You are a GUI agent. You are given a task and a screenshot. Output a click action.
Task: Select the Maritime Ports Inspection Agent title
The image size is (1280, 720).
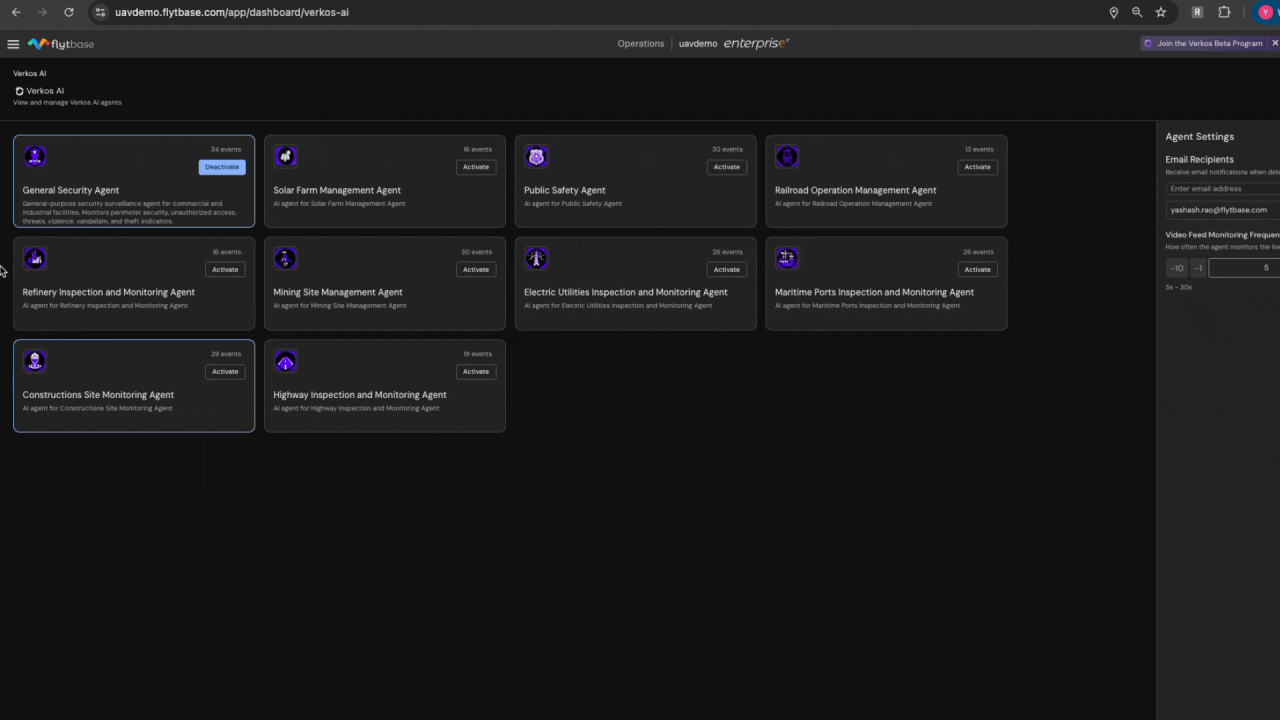874,292
